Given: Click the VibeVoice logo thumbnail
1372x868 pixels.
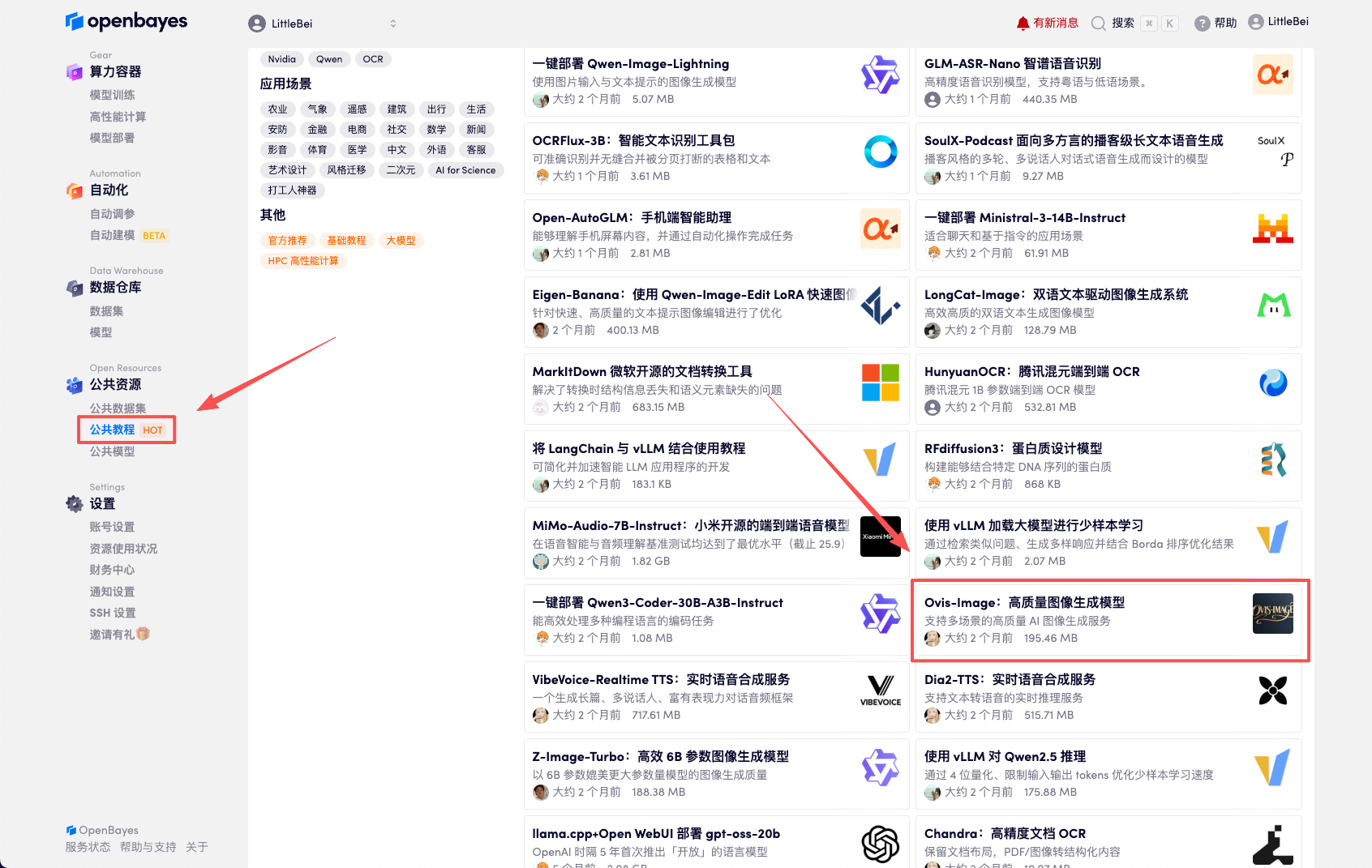Looking at the screenshot, I should pyautogui.click(x=881, y=691).
